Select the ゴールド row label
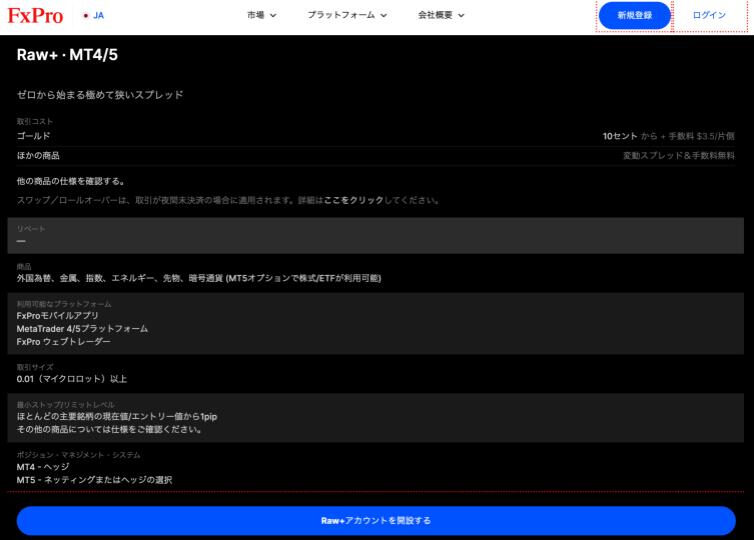Image resolution: width=754 pixels, height=540 pixels. (x=33, y=136)
